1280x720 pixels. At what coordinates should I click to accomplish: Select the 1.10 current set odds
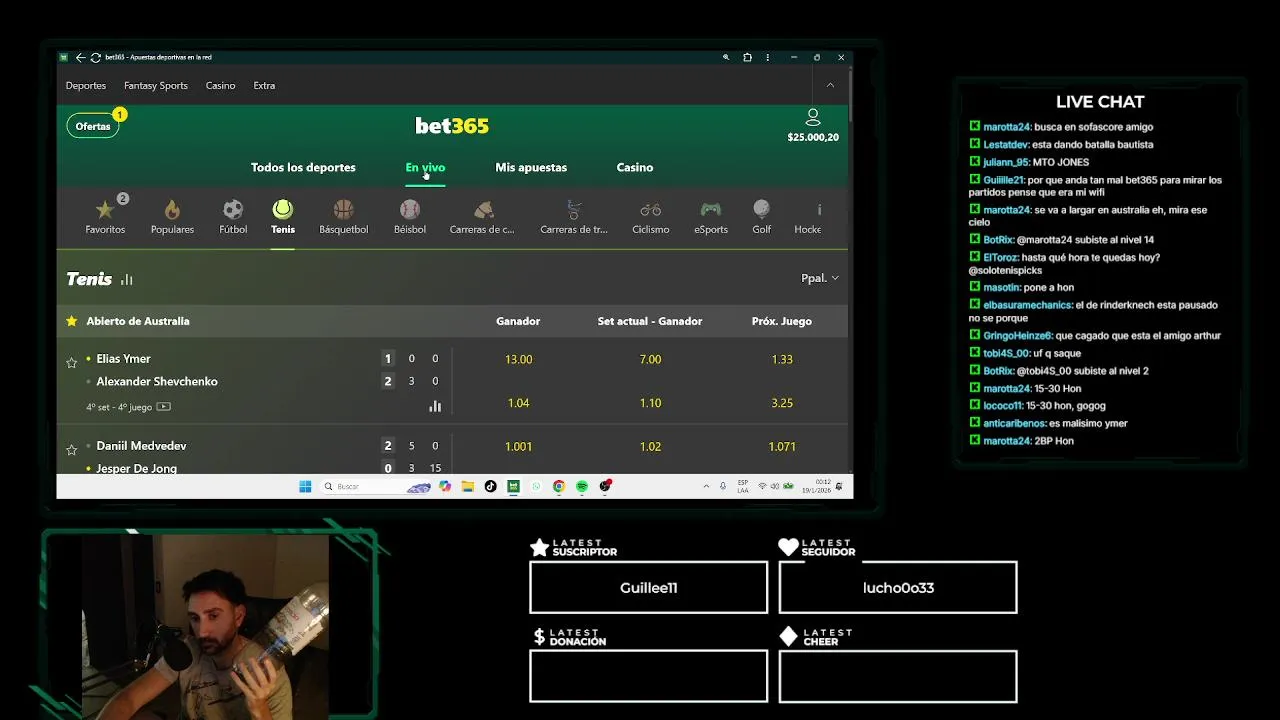pos(650,403)
